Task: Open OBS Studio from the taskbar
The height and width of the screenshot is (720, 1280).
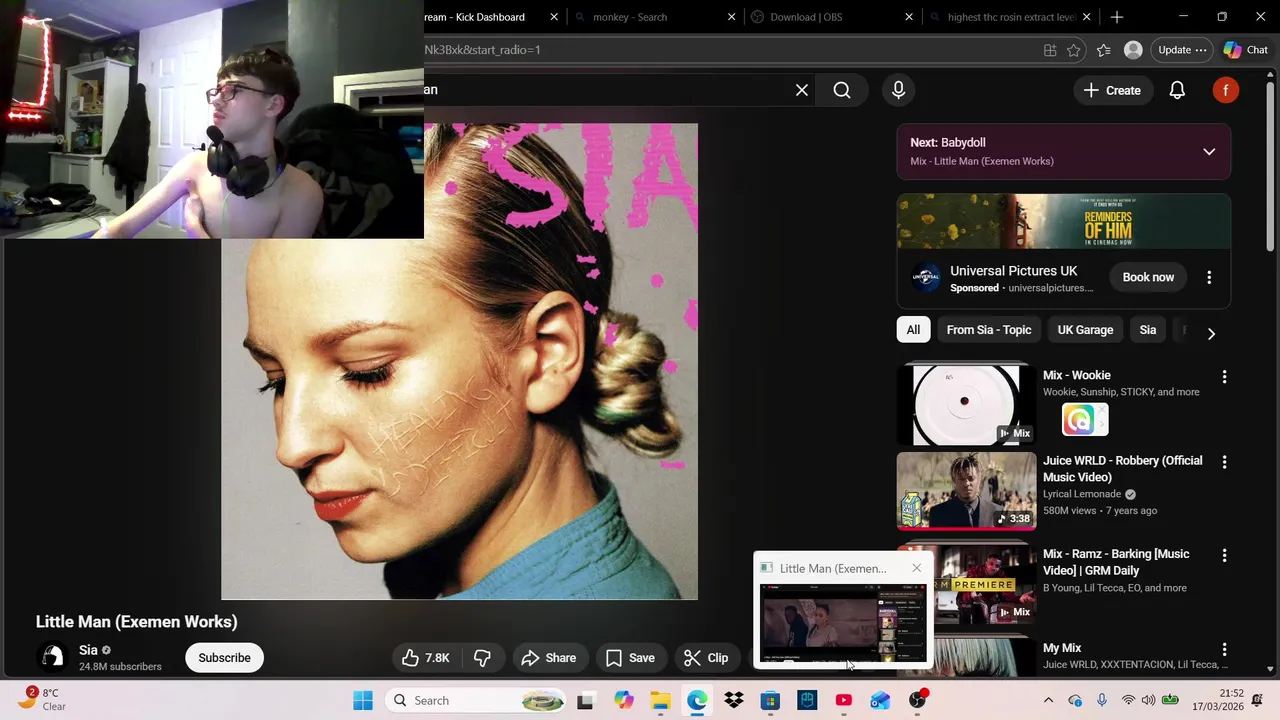Action: coord(917,700)
